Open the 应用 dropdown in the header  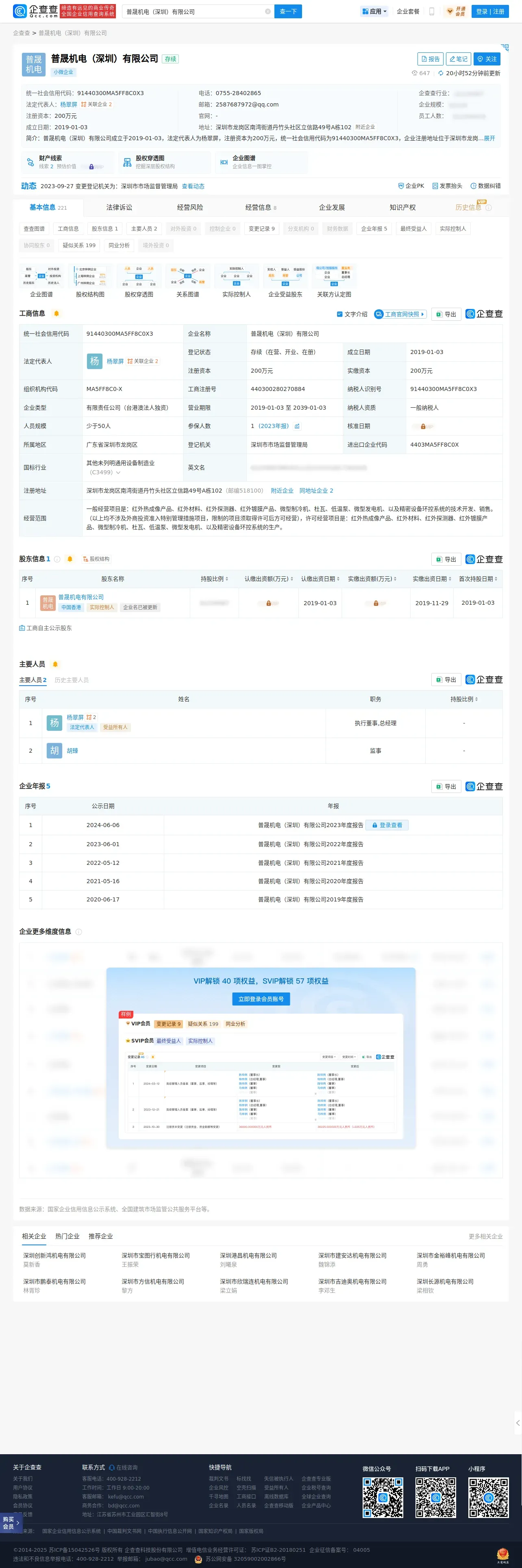pyautogui.click(x=374, y=11)
